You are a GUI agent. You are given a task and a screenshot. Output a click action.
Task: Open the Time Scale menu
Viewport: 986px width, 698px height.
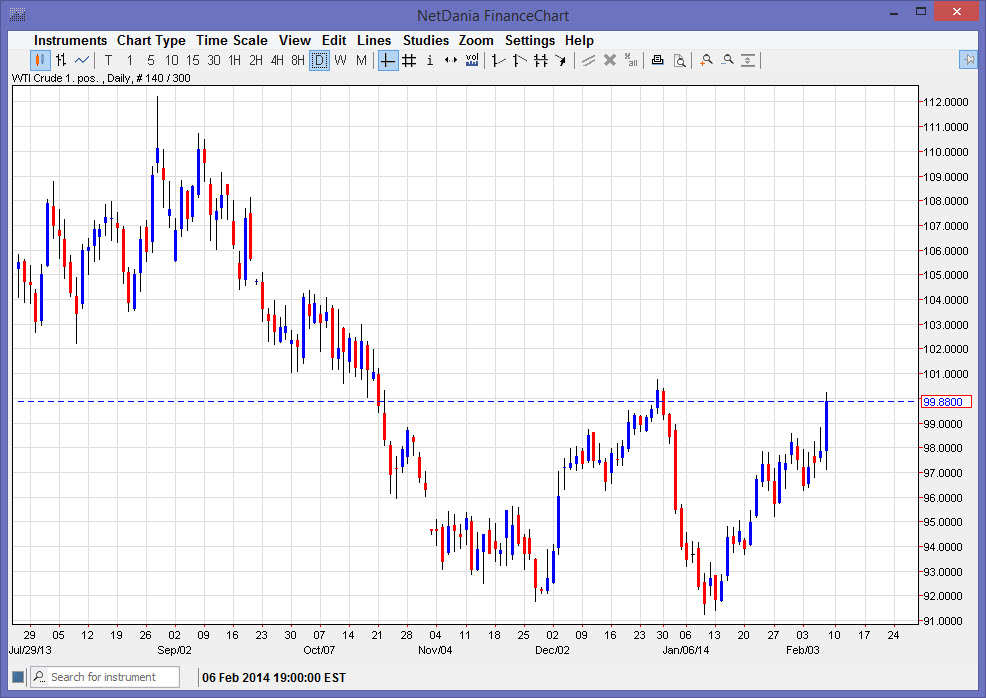tap(231, 40)
